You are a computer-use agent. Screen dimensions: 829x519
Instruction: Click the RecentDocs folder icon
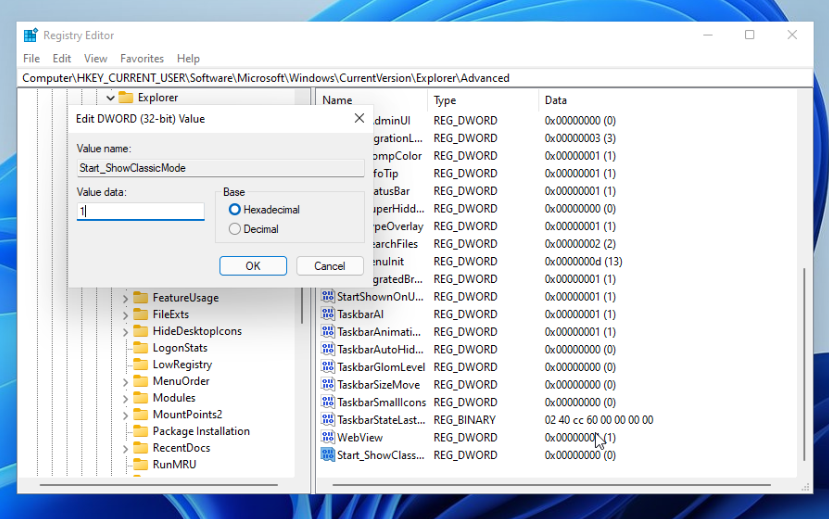click(x=141, y=448)
